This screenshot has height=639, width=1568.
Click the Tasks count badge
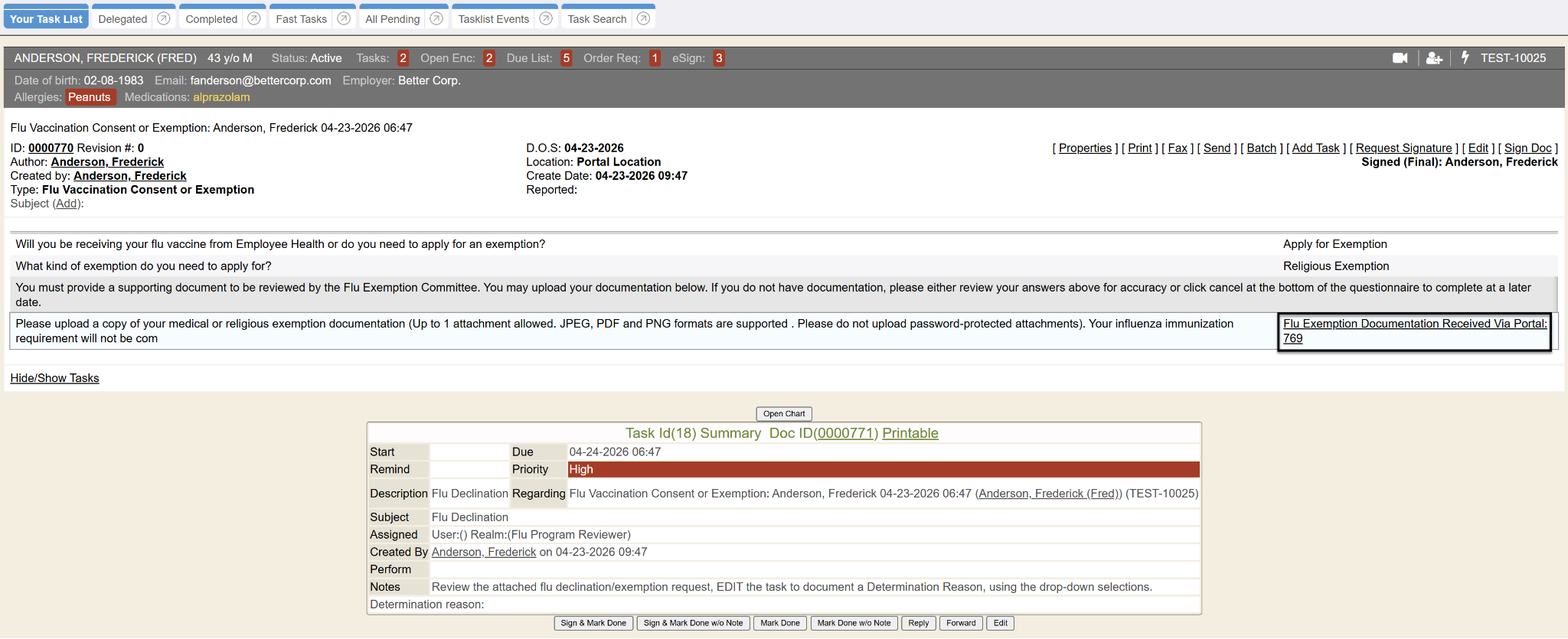[x=403, y=58]
